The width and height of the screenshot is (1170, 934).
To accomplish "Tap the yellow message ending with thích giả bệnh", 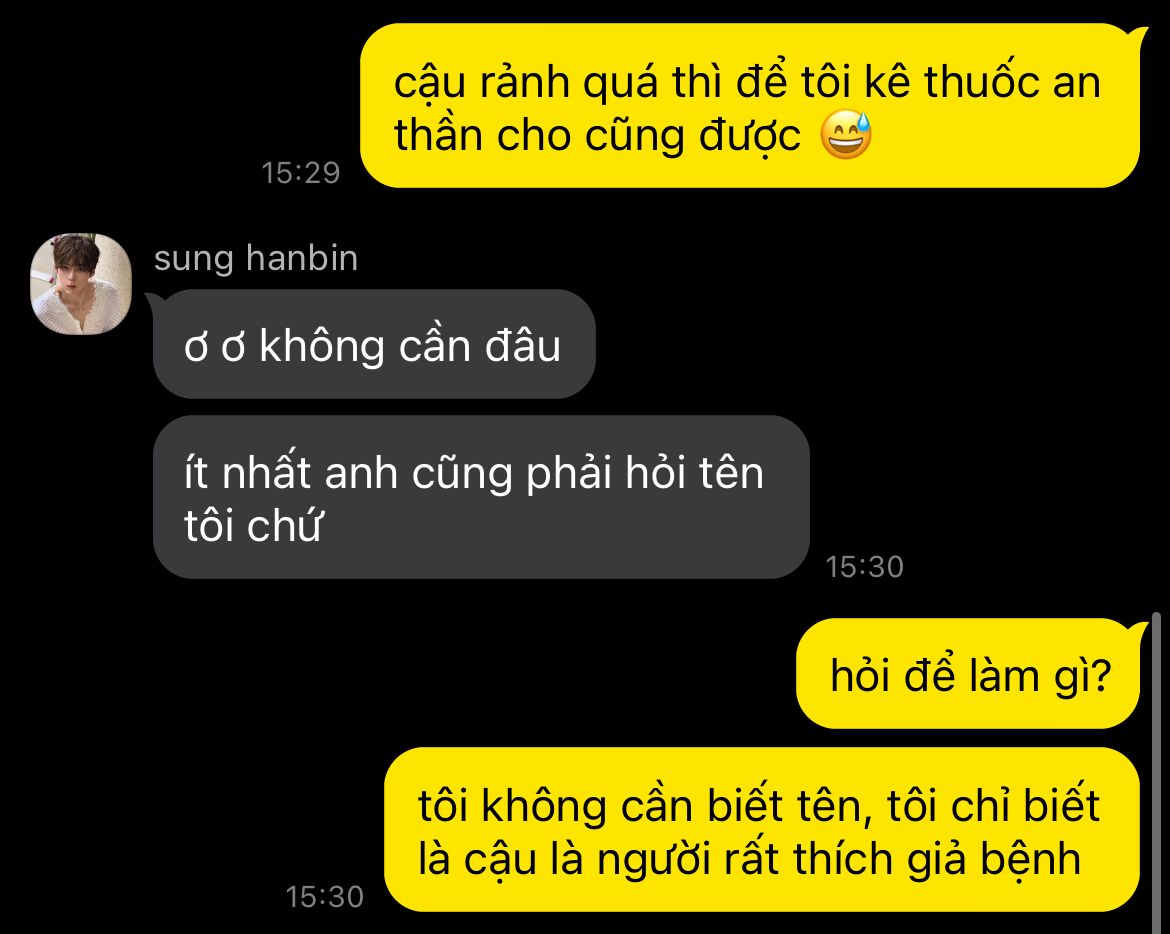I will [x=762, y=830].
